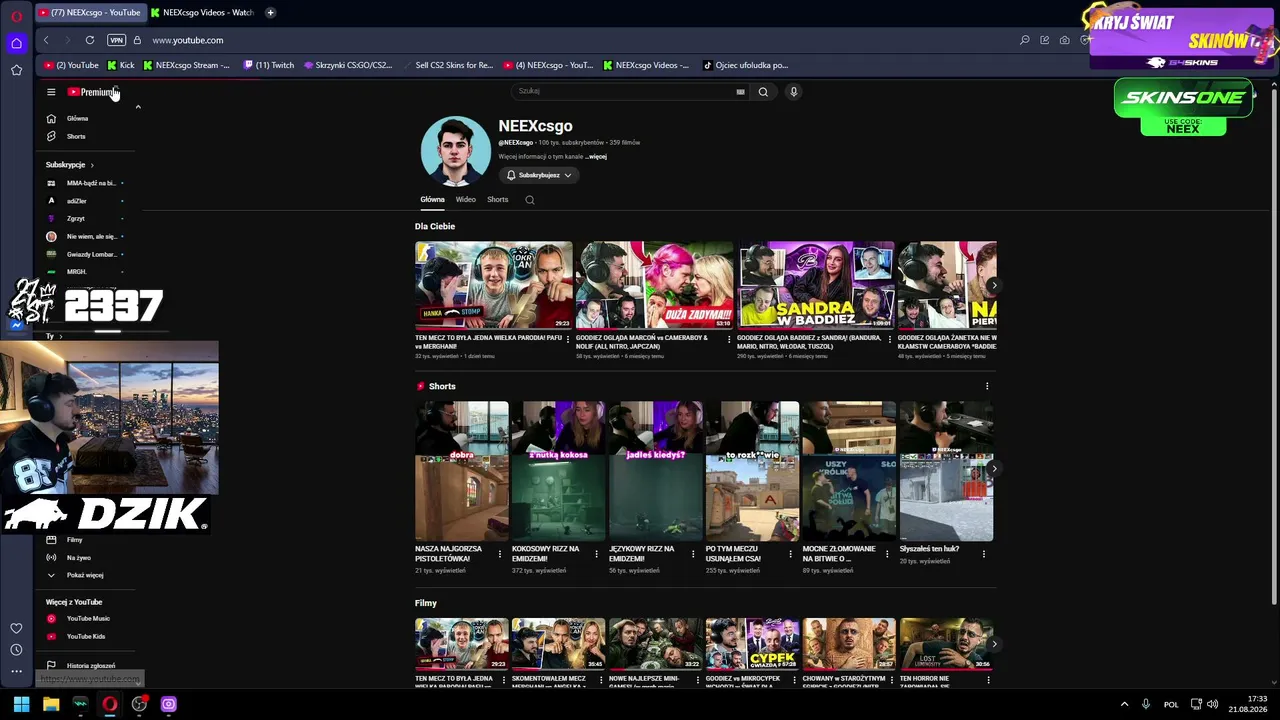The image size is (1280, 720).
Task: Search within channel using magnifier icon
Action: coord(530,200)
